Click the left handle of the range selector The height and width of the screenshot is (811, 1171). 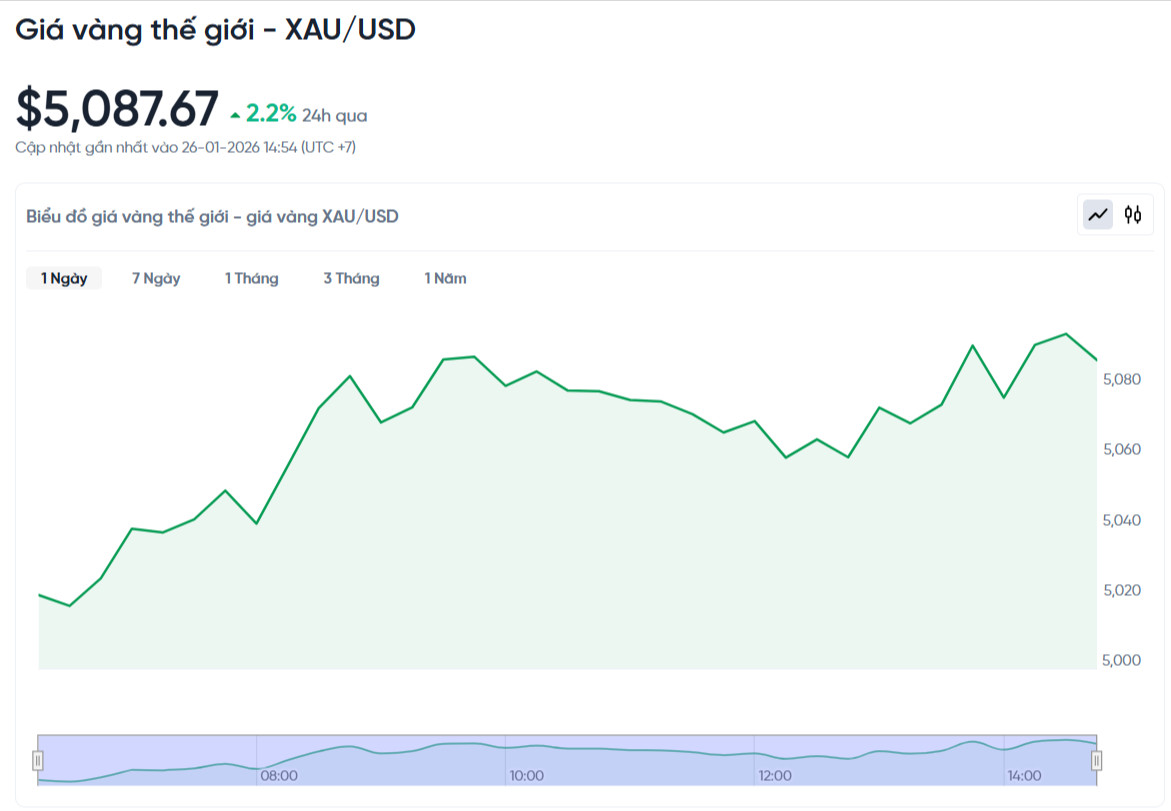tap(37, 760)
